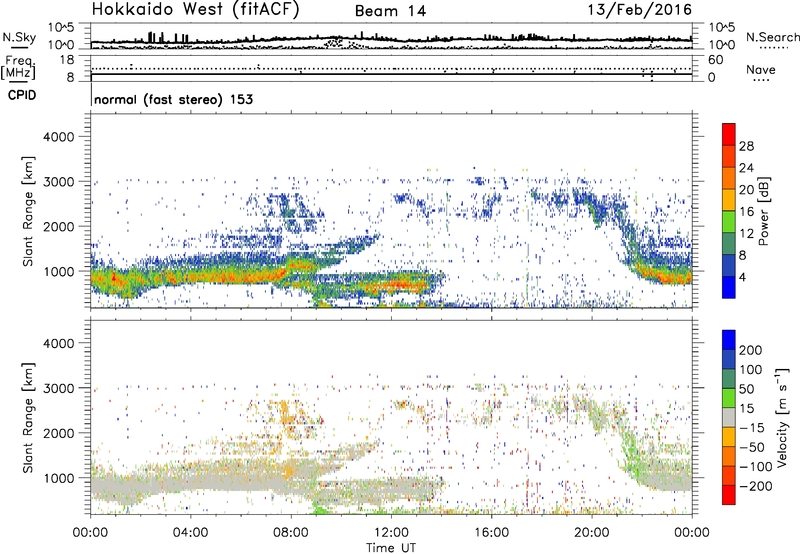This screenshot has height=554, width=800.
Task: Select the 'Beam 14' label
Action: (x=390, y=11)
